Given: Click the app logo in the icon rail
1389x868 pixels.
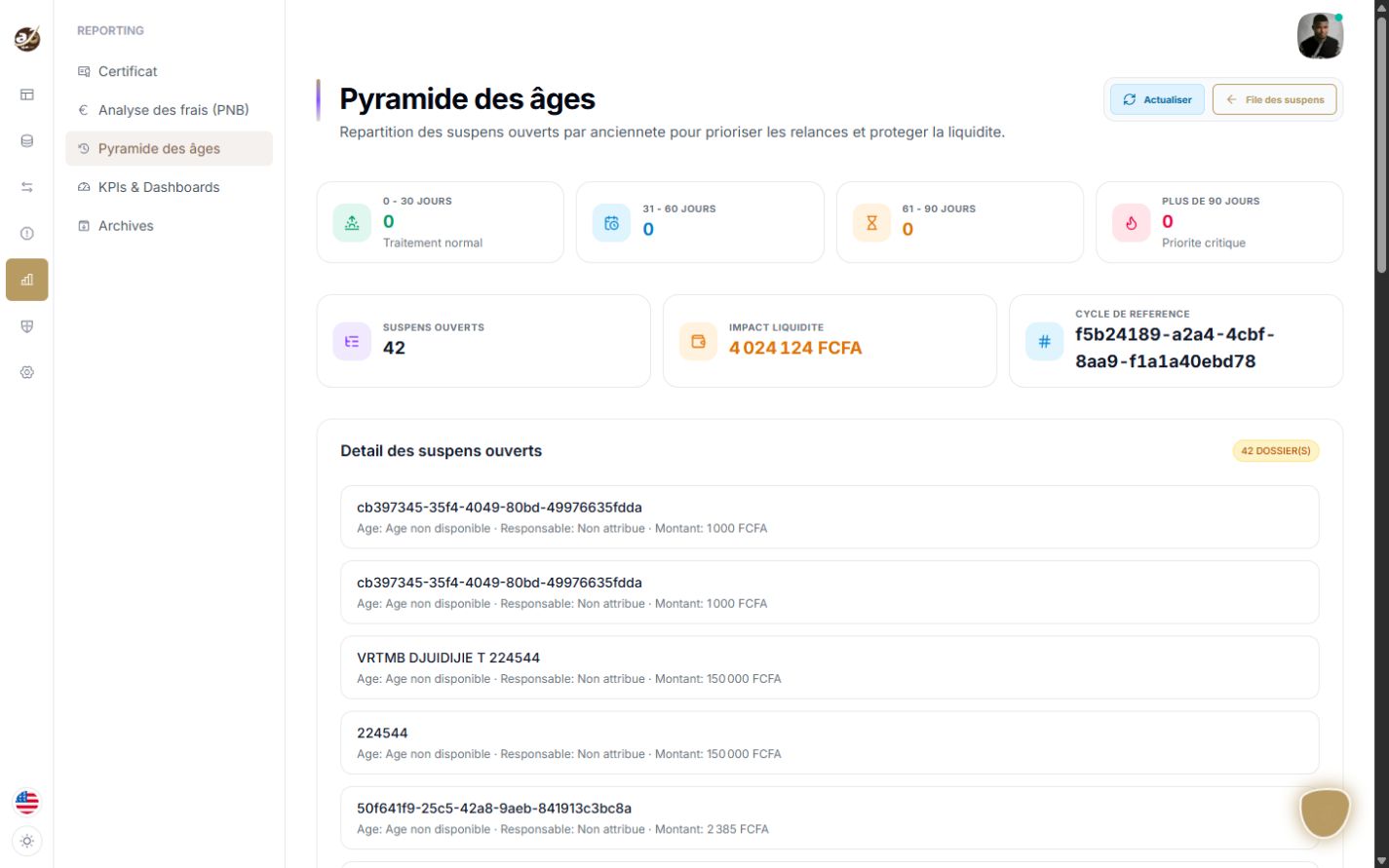Looking at the screenshot, I should (26, 39).
